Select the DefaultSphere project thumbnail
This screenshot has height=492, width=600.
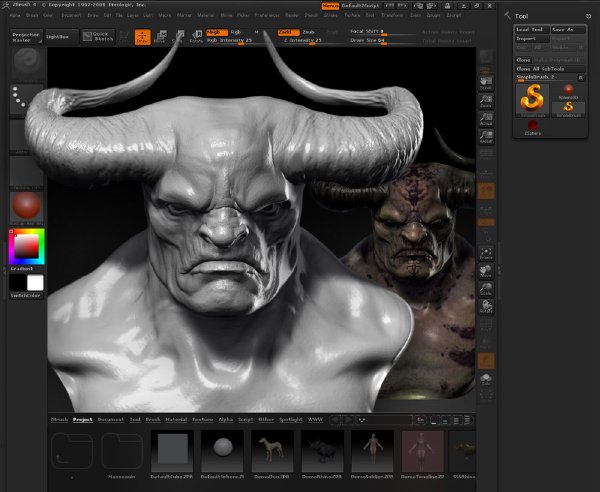coord(222,451)
